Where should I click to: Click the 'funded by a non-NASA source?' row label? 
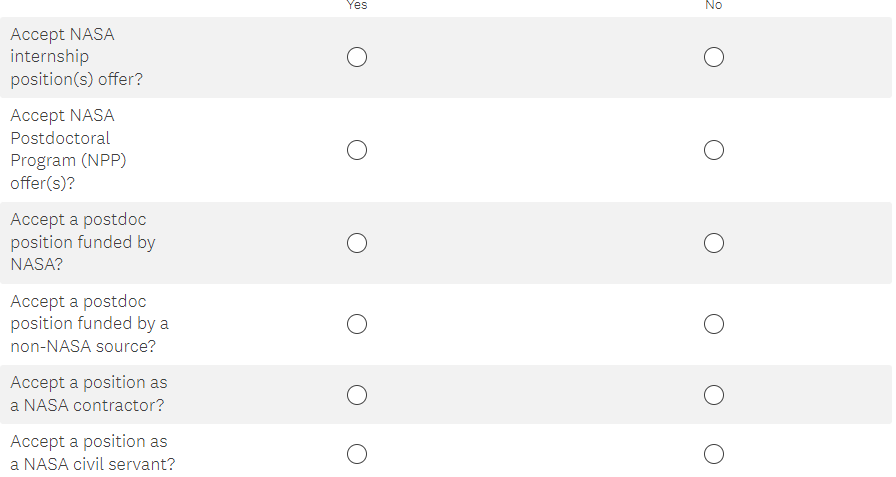pyautogui.click(x=89, y=324)
